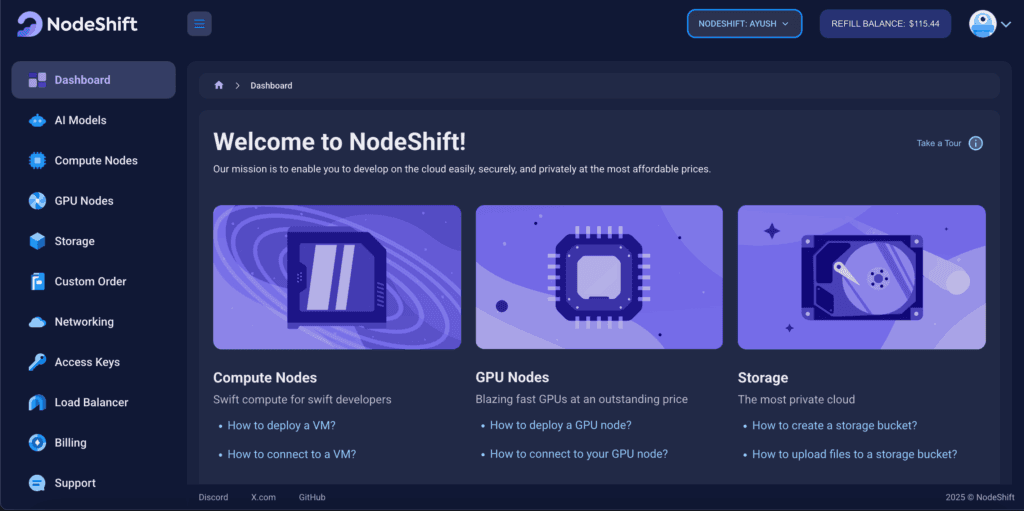Open How to create a storage bucket? link
1024x511 pixels.
[835, 425]
